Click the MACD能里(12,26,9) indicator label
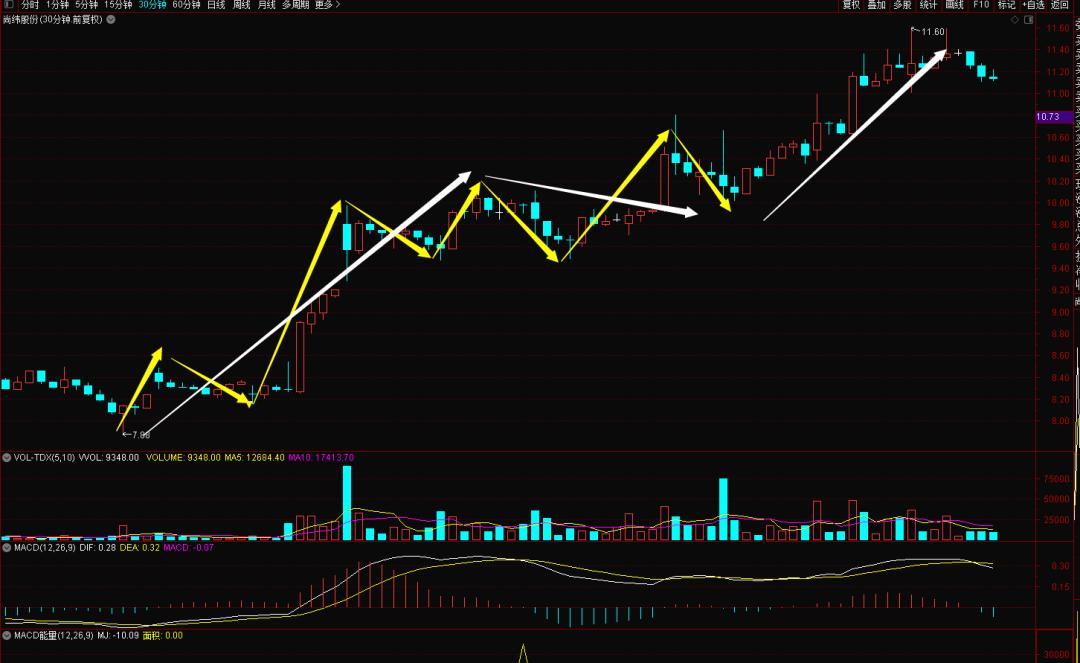Viewport: 1080px width, 663px height. [54, 636]
